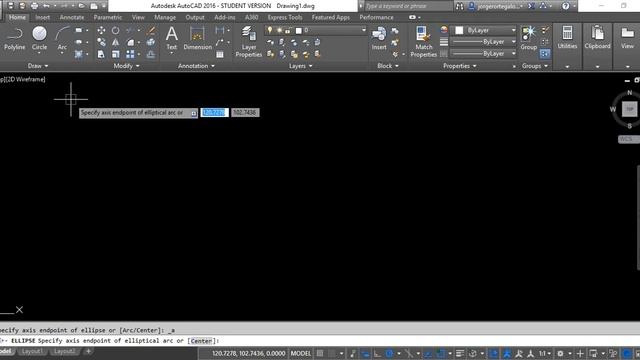This screenshot has height=360, width=640.
Task: Expand the Modify panel
Action: 127,66
